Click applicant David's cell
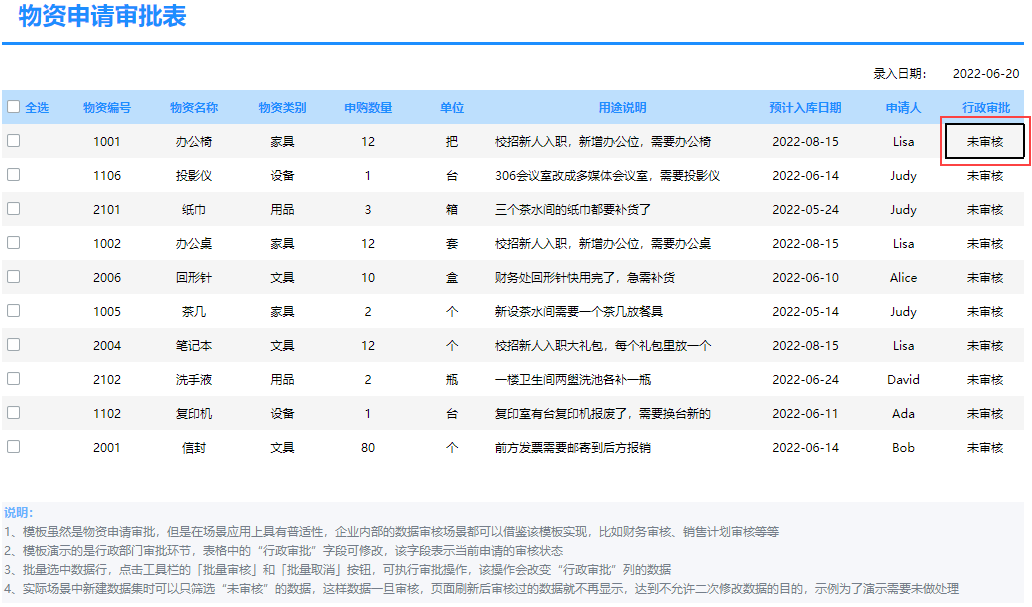This screenshot has width=1032, height=607. click(903, 380)
